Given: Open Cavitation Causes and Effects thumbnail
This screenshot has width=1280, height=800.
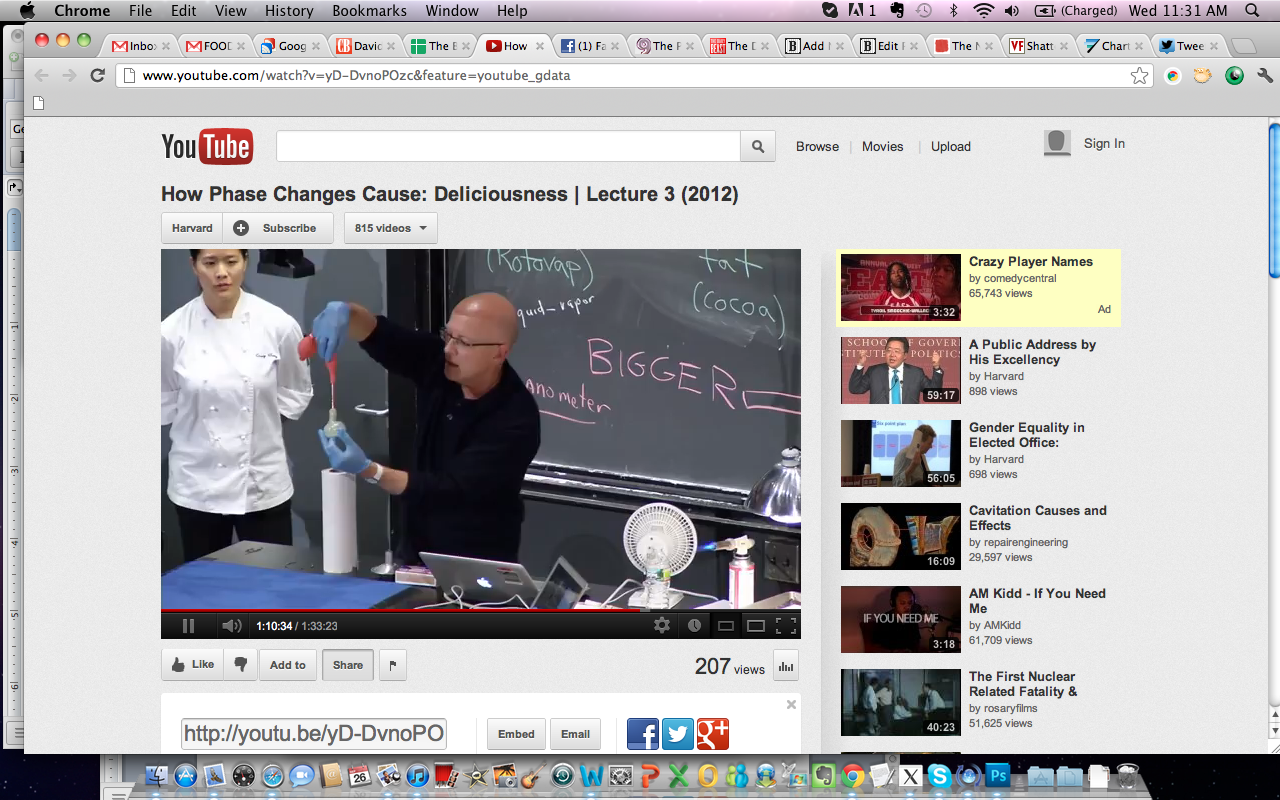Looking at the screenshot, I should [x=900, y=536].
